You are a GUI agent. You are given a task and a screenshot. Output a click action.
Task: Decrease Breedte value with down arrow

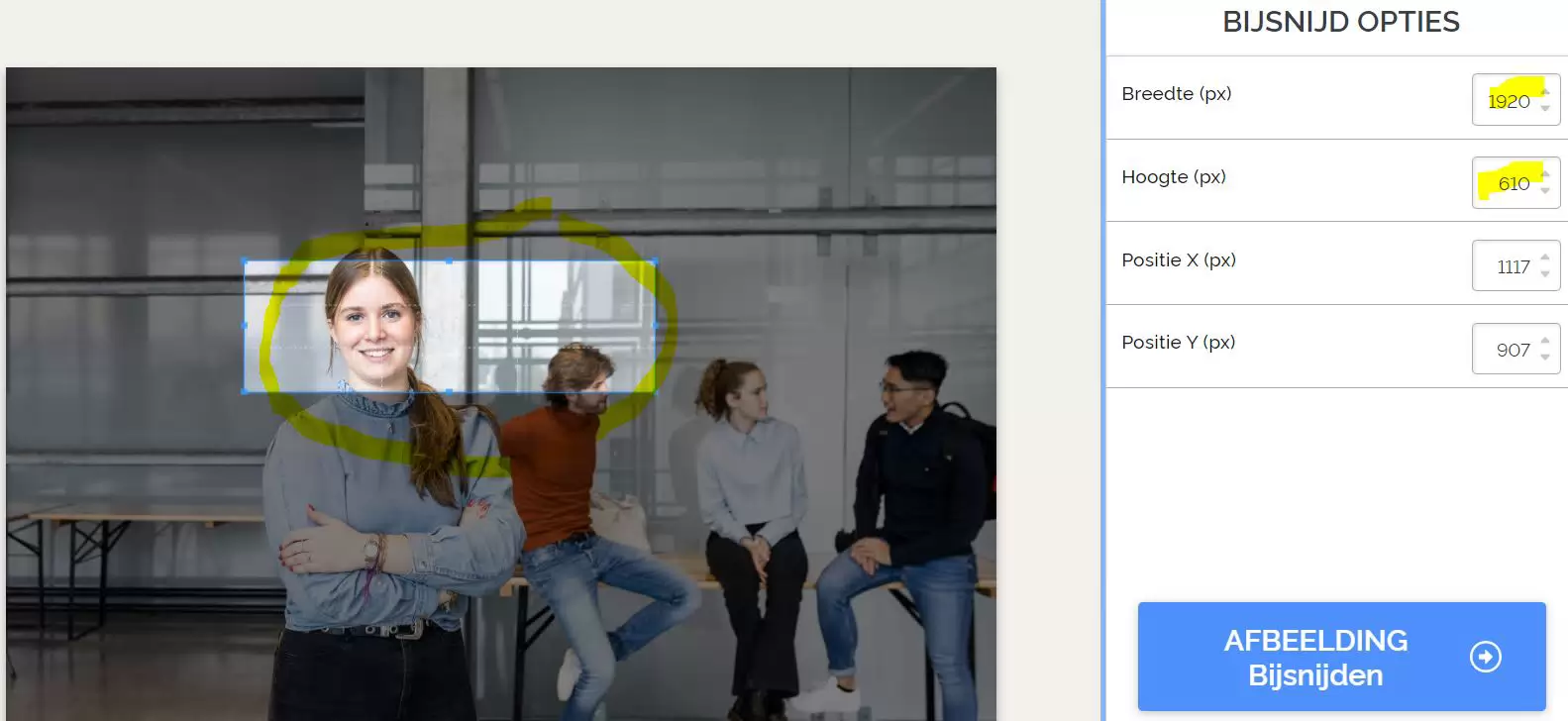click(1545, 108)
